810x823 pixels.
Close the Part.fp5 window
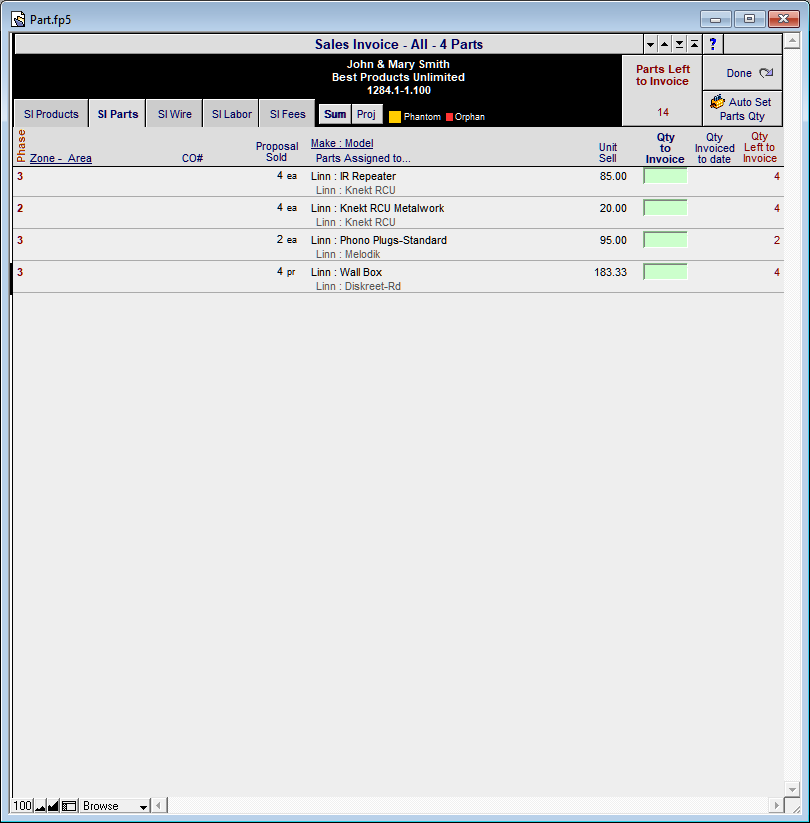[x=783, y=19]
